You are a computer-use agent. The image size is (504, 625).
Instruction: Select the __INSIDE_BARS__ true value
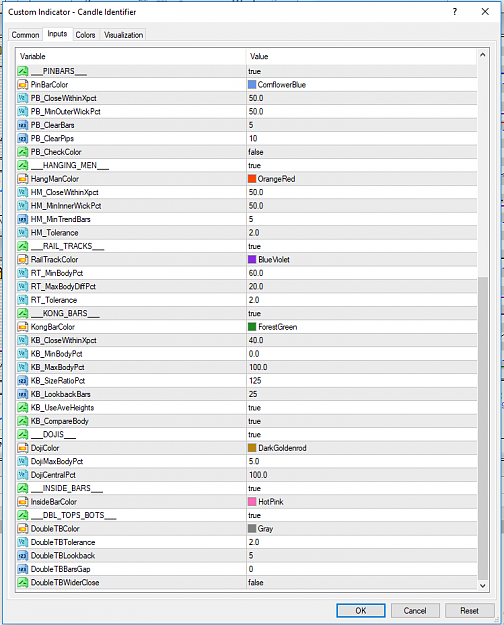pyautogui.click(x=254, y=488)
